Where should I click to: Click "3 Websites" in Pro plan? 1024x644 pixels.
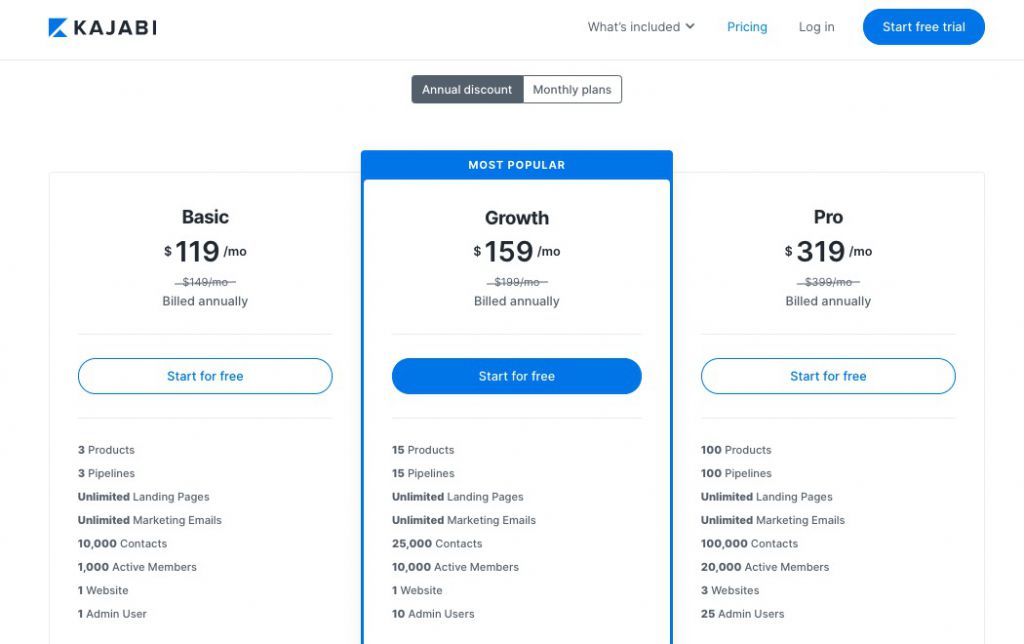(730, 590)
